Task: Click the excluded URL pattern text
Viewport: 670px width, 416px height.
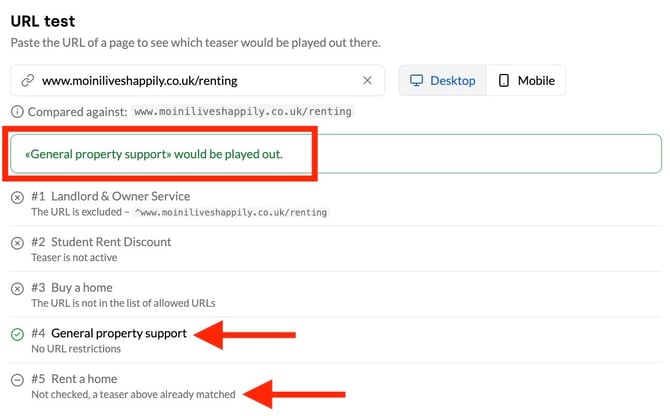Action: [231, 212]
